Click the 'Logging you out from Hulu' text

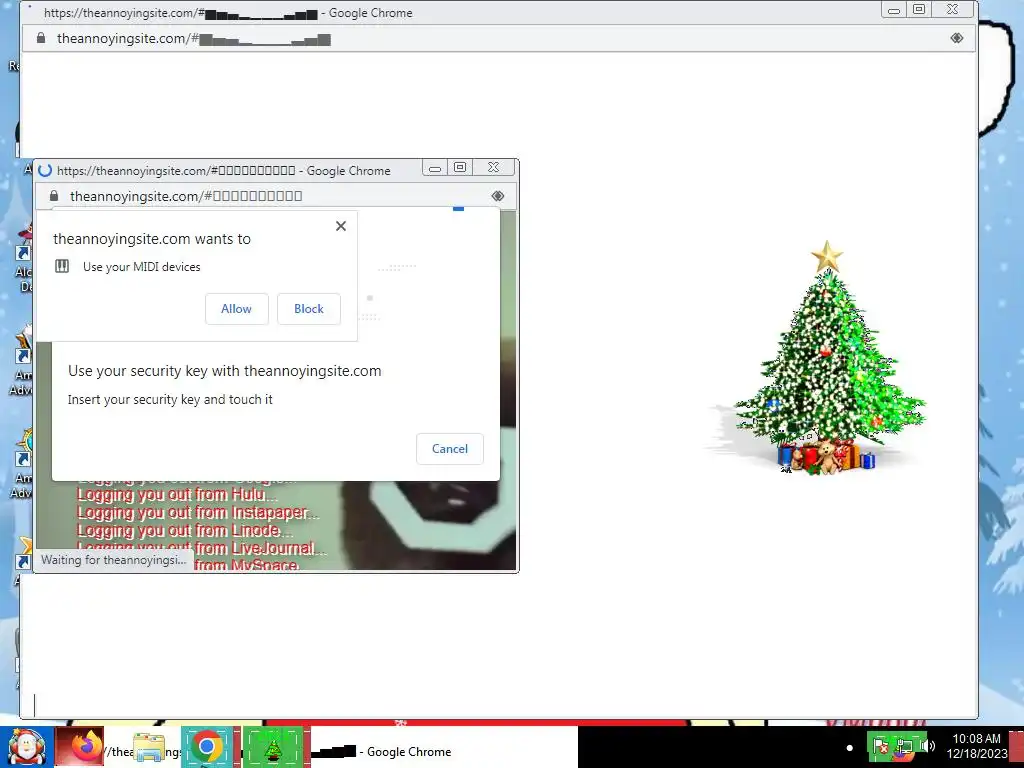tap(176, 494)
